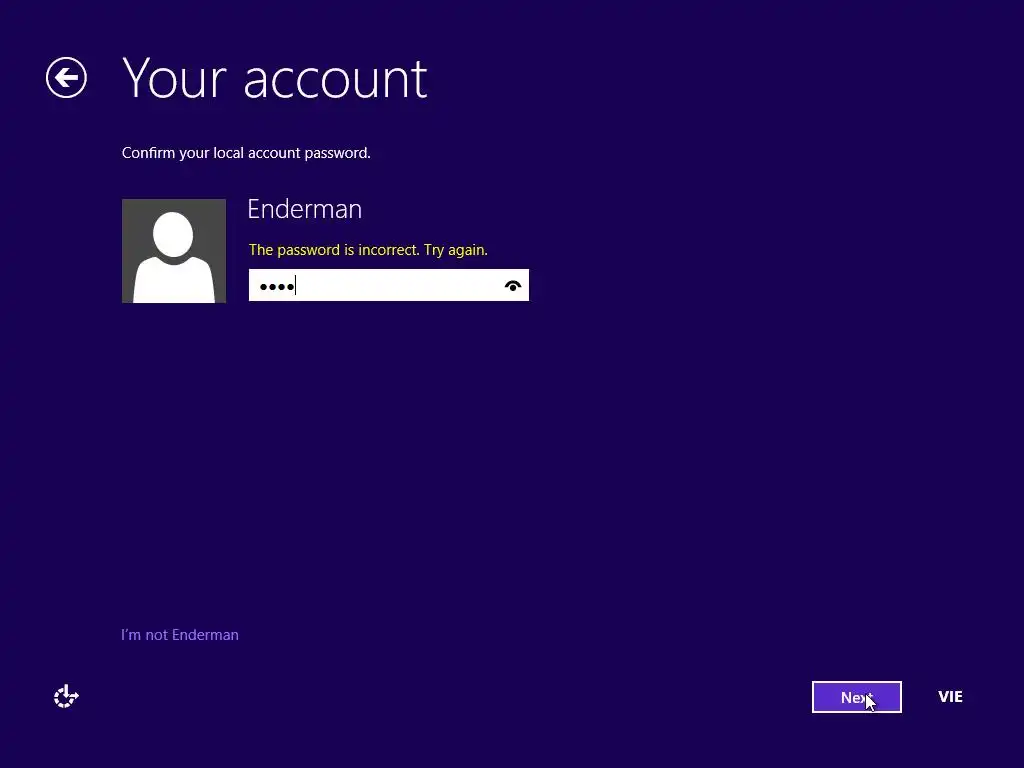1024x768 pixels.
Task: Click the 'Your account' heading
Action: 275,78
